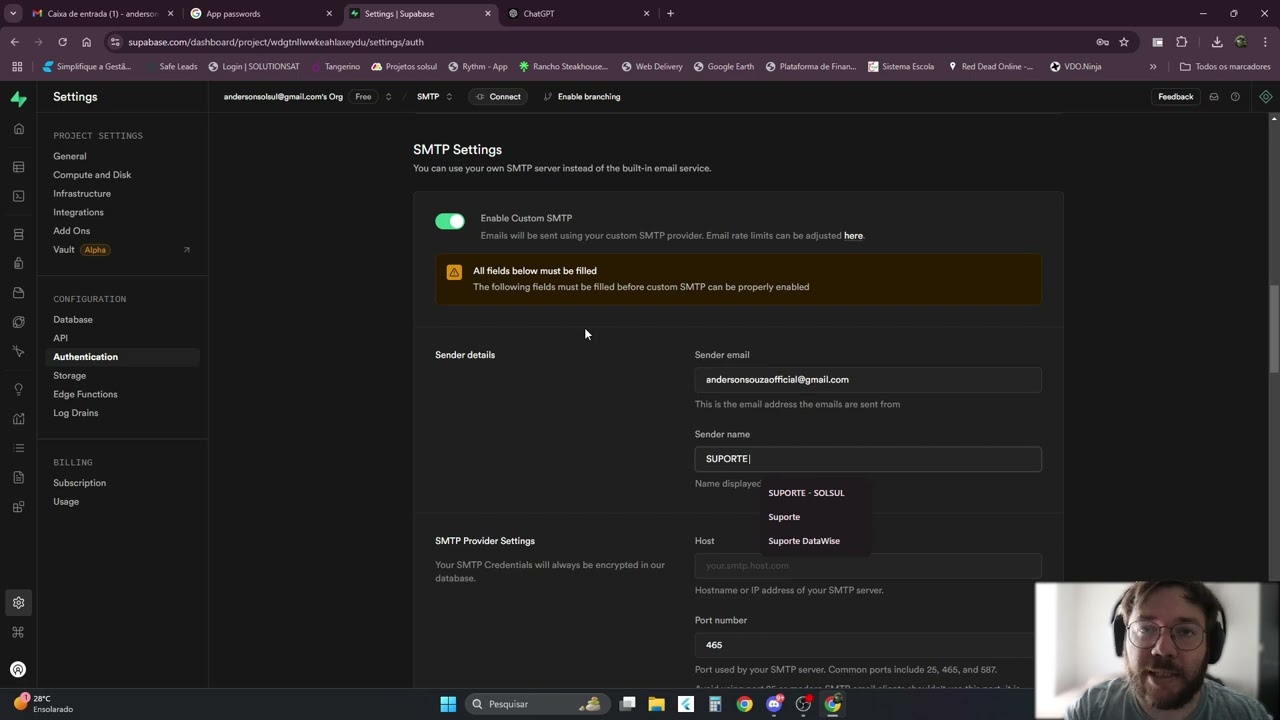This screenshot has height=720, width=1280.
Task: Click Enable branching button
Action: (582, 97)
